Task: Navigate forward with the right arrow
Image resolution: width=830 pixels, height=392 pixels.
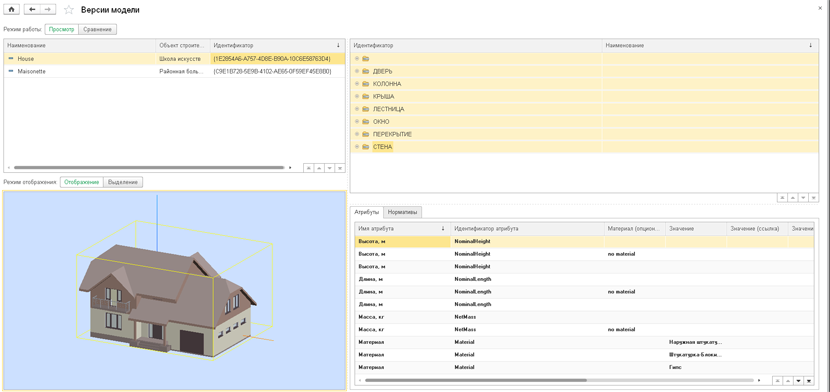Action: pyautogui.click(x=47, y=10)
